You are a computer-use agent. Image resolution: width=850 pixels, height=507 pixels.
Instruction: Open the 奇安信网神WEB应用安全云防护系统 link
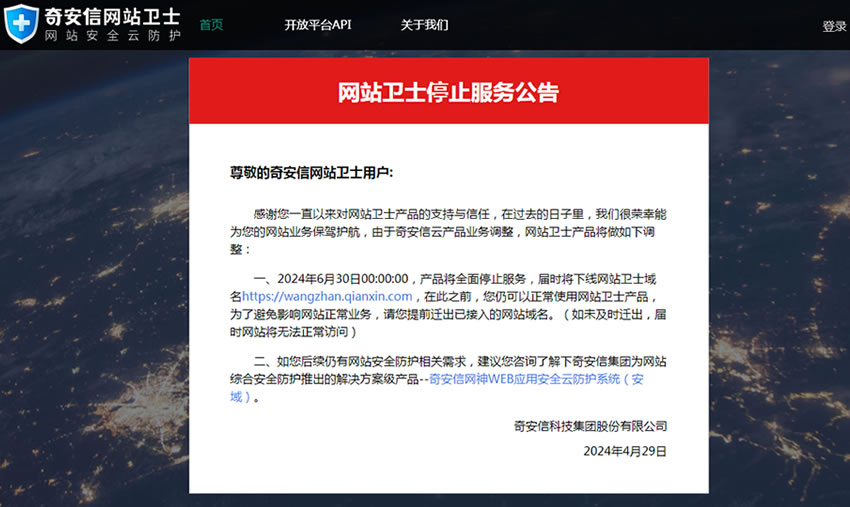pyautogui.click(x=437, y=388)
